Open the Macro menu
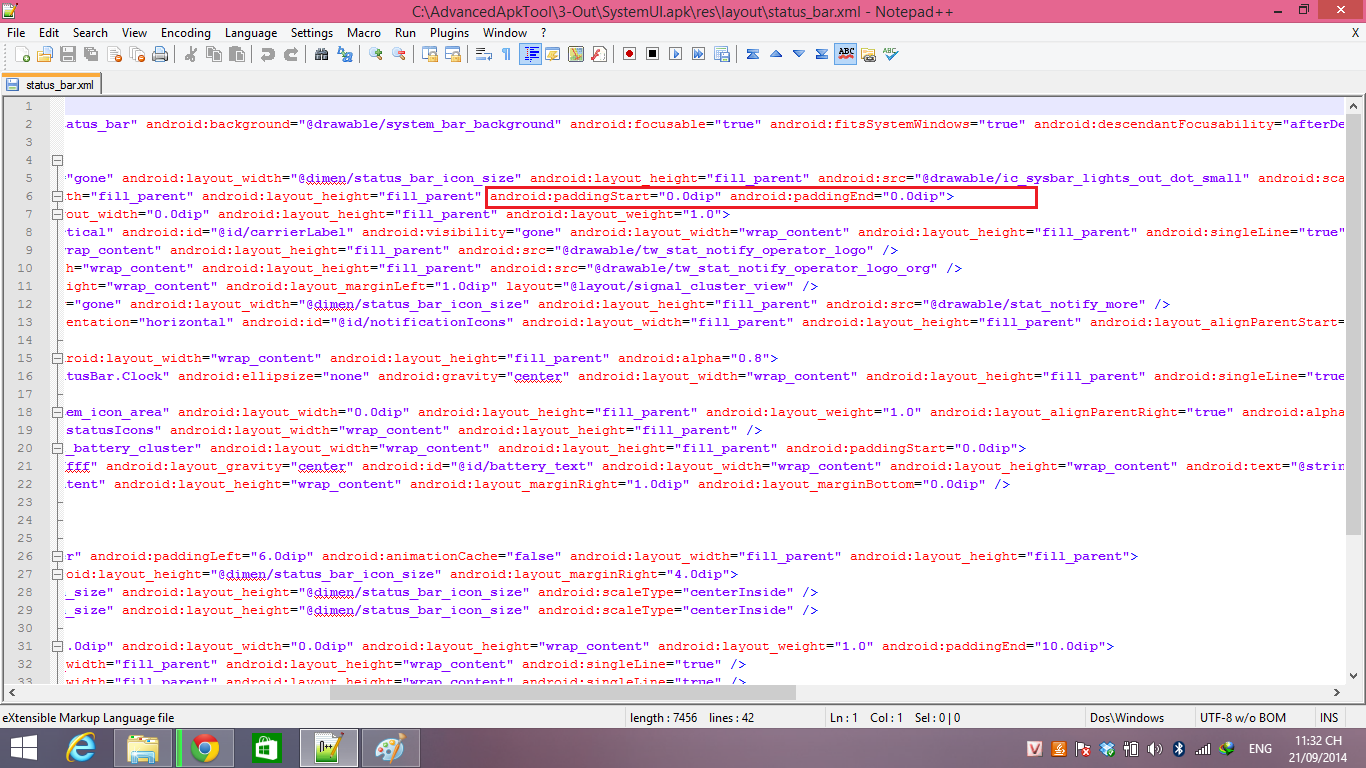1366x768 pixels. pyautogui.click(x=364, y=32)
